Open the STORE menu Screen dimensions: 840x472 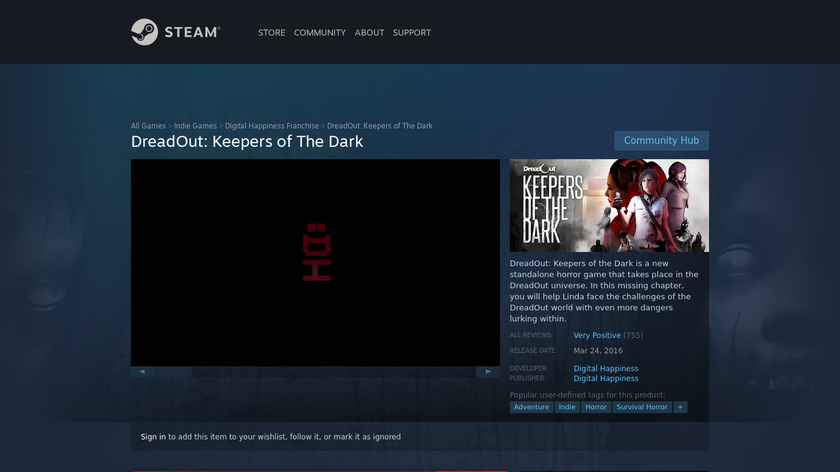pyautogui.click(x=272, y=33)
